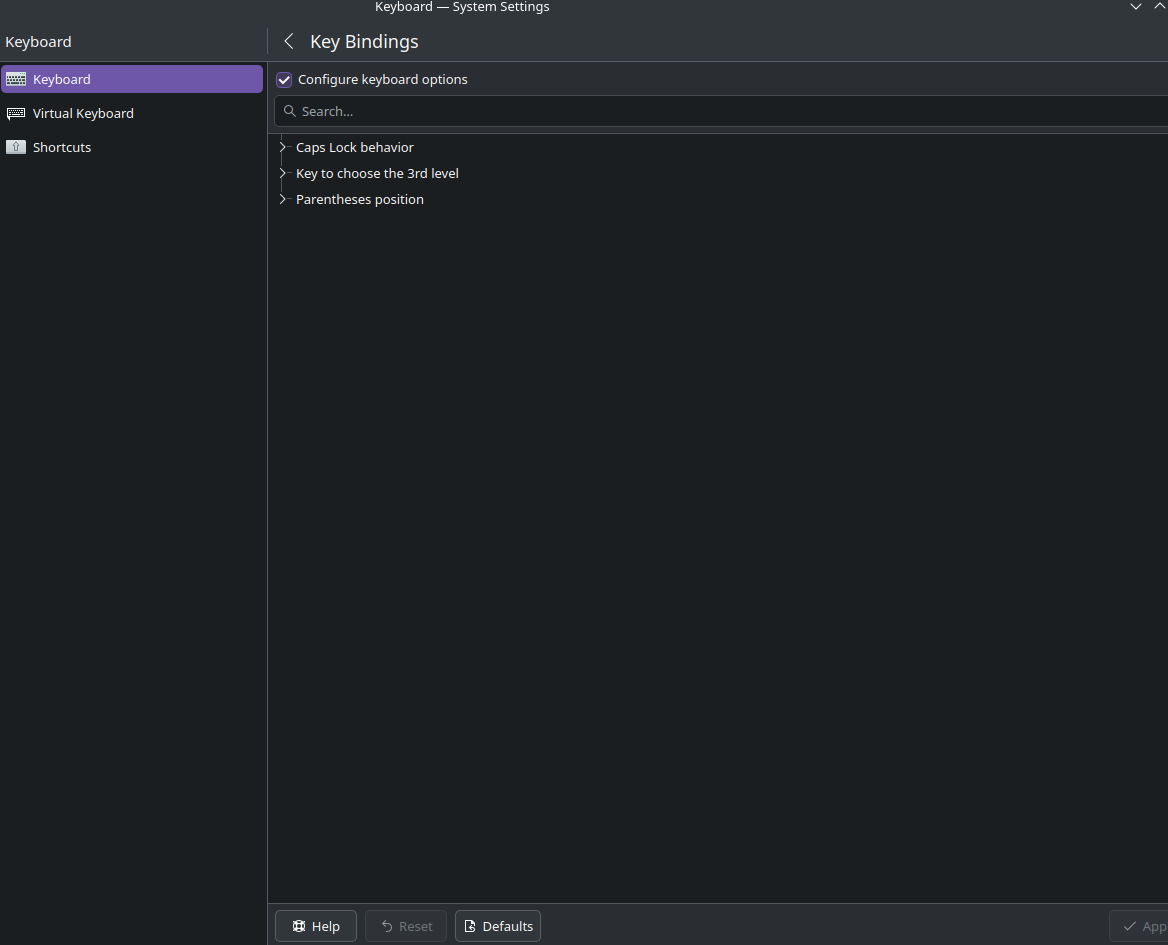The width and height of the screenshot is (1168, 945).
Task: Minimize the System Settings window
Action: [x=1136, y=6]
